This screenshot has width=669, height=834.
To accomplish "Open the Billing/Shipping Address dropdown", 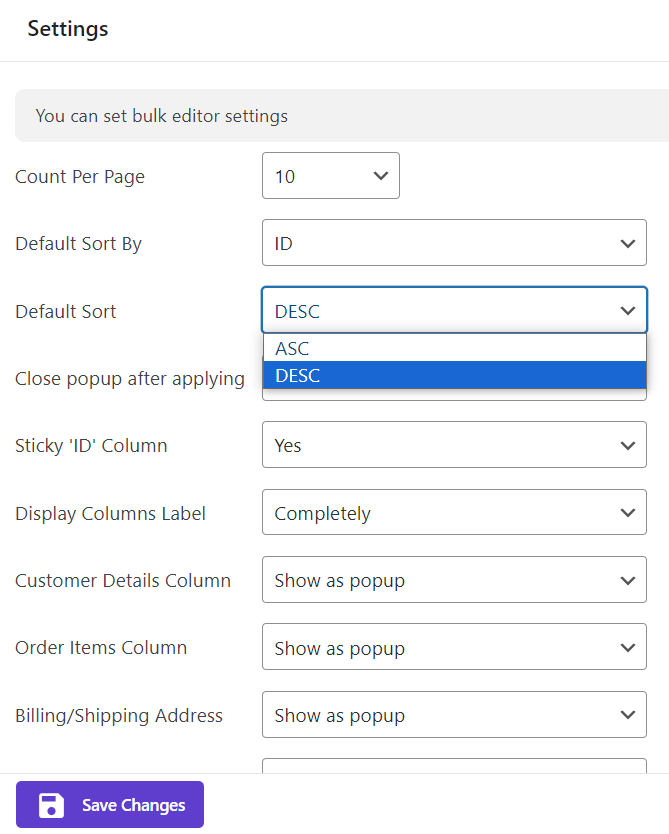I will [x=454, y=715].
